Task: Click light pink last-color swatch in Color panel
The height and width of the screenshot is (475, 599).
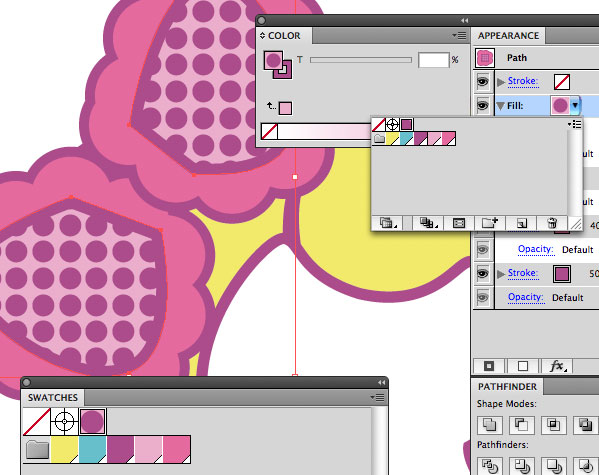Action: [285, 108]
